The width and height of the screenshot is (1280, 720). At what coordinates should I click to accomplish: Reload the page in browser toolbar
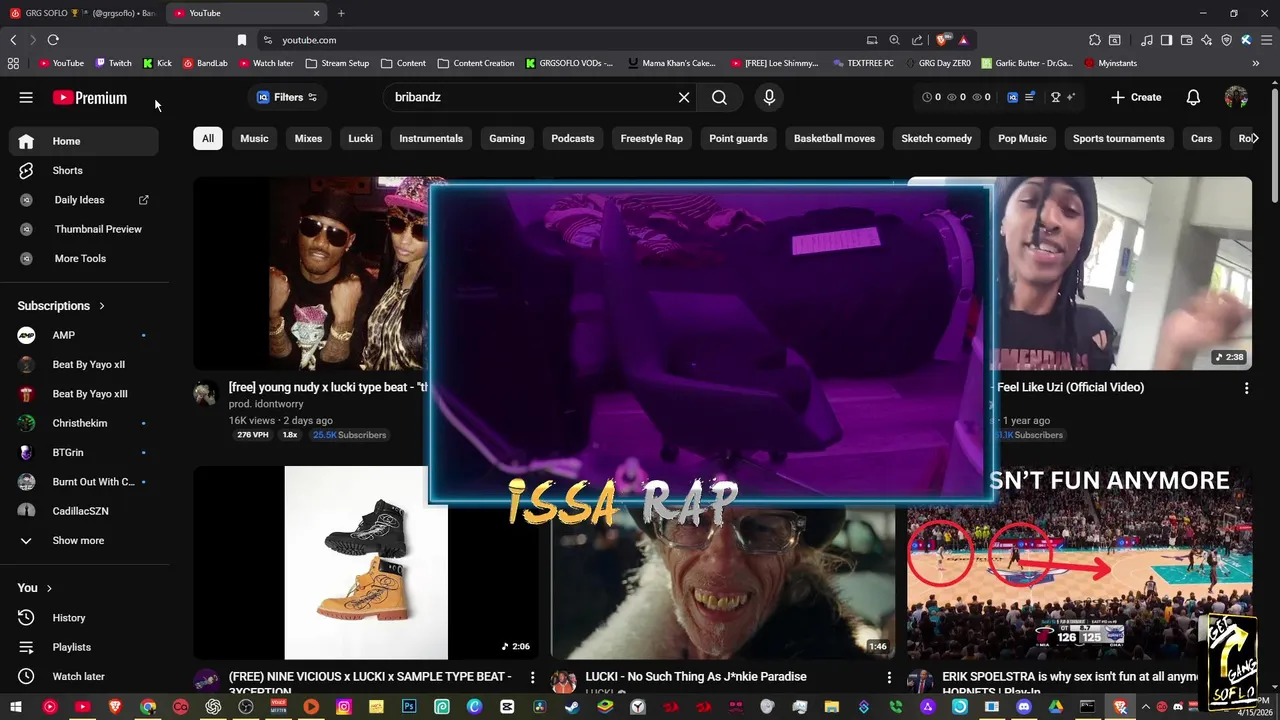[x=53, y=40]
